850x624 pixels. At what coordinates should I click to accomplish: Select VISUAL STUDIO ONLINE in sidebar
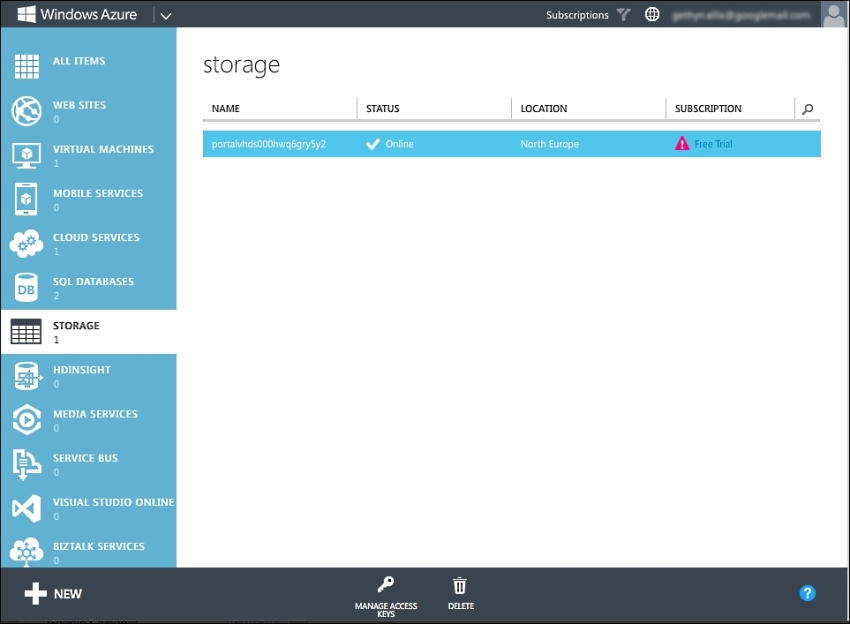pyautogui.click(x=113, y=502)
